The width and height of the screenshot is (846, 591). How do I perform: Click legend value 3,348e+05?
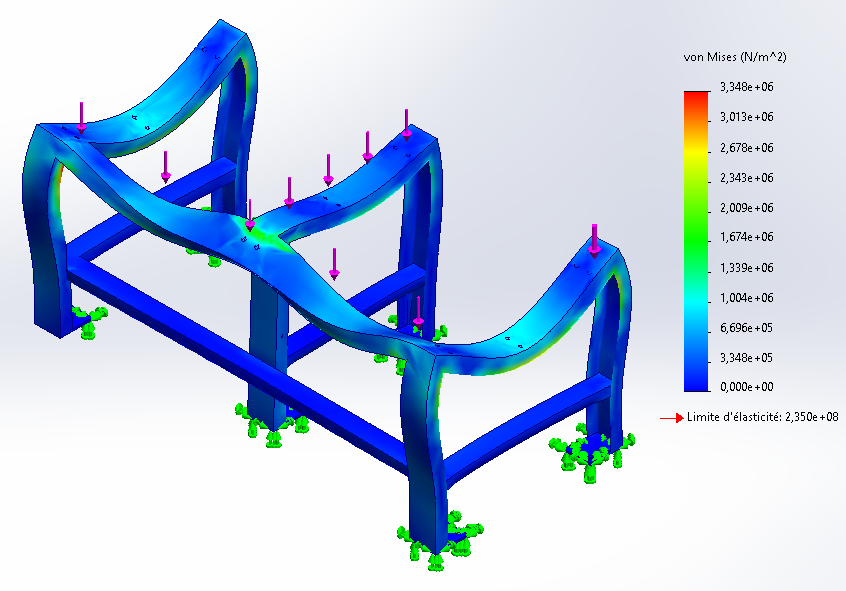[x=747, y=358]
